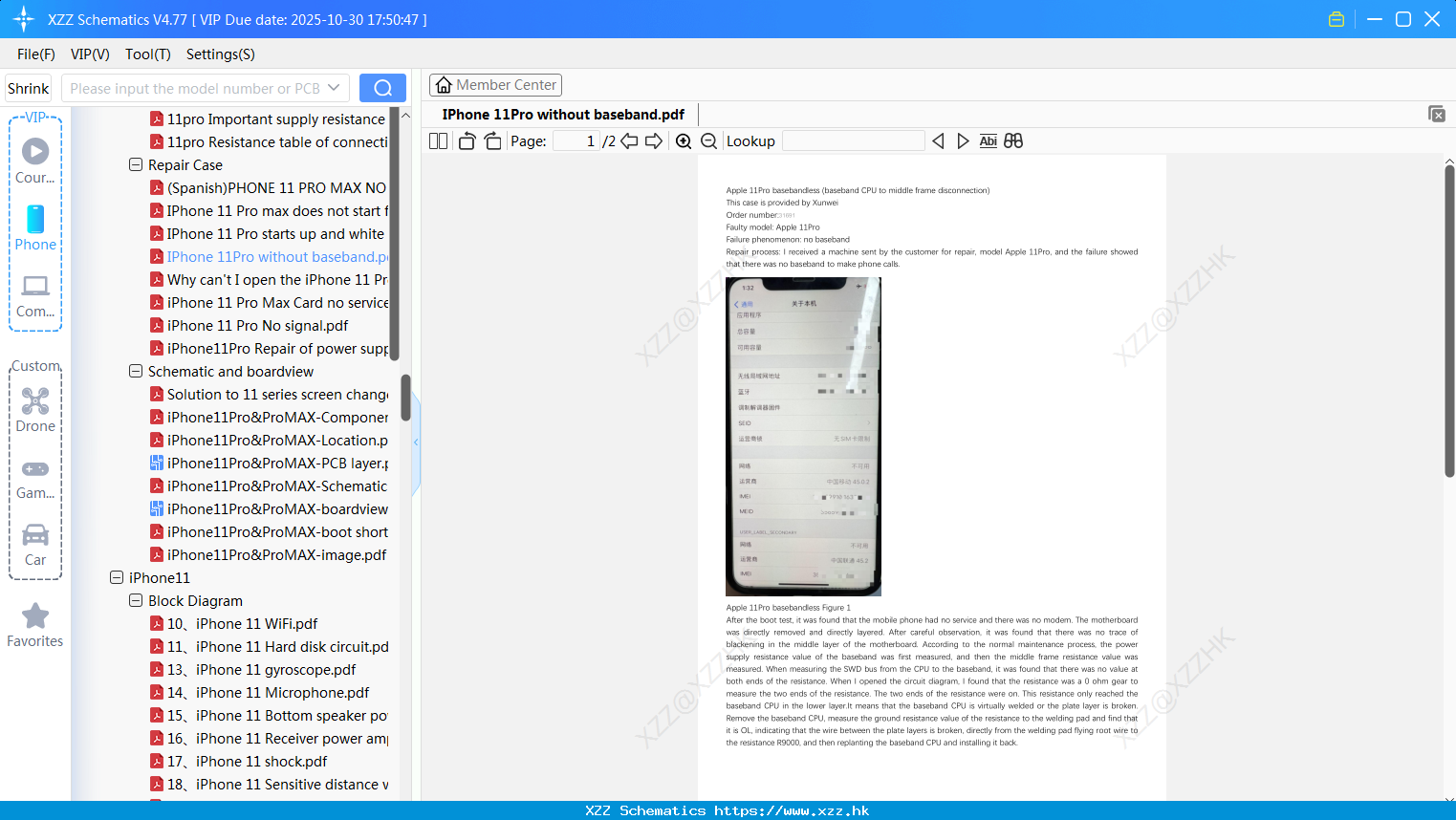Click the blue search button

[382, 88]
